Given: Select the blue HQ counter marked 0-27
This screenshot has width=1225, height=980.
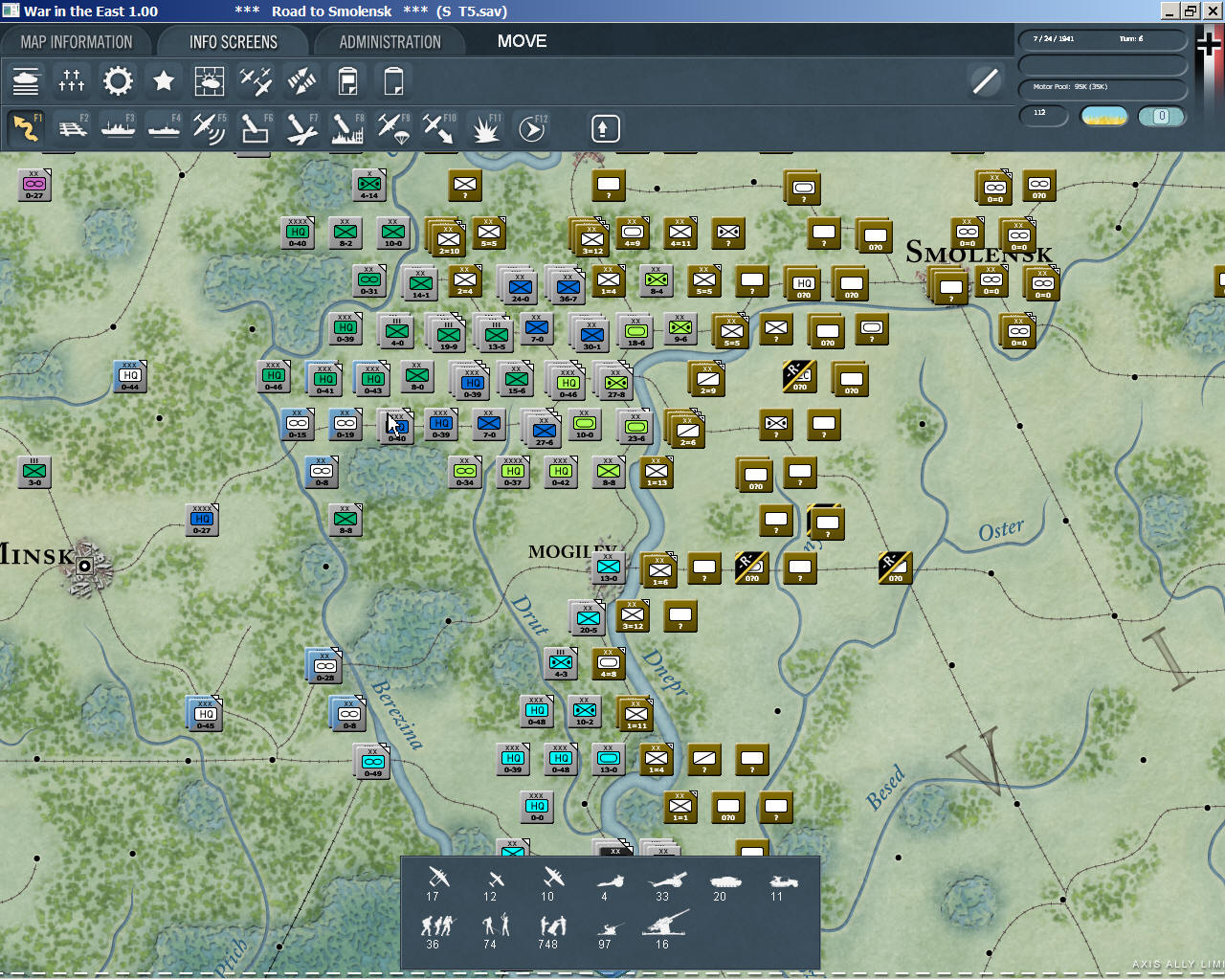Looking at the screenshot, I should (x=202, y=520).
